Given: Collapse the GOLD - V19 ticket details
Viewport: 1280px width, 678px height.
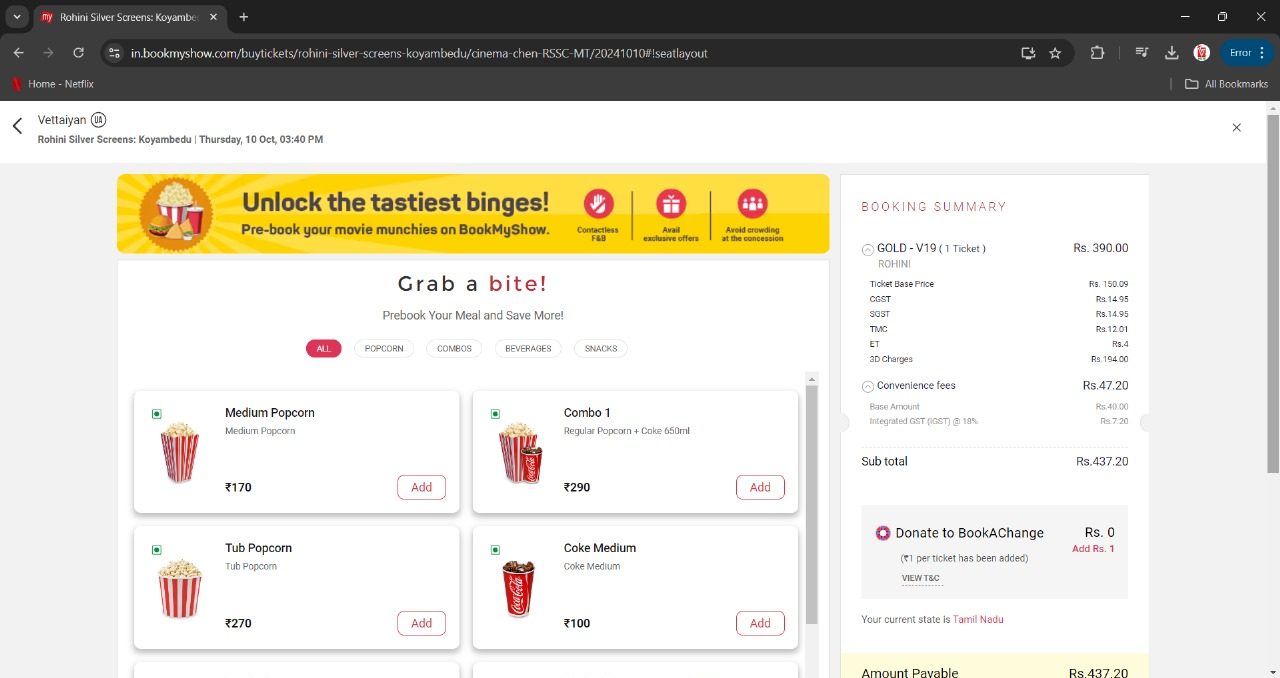Looking at the screenshot, I should point(867,249).
